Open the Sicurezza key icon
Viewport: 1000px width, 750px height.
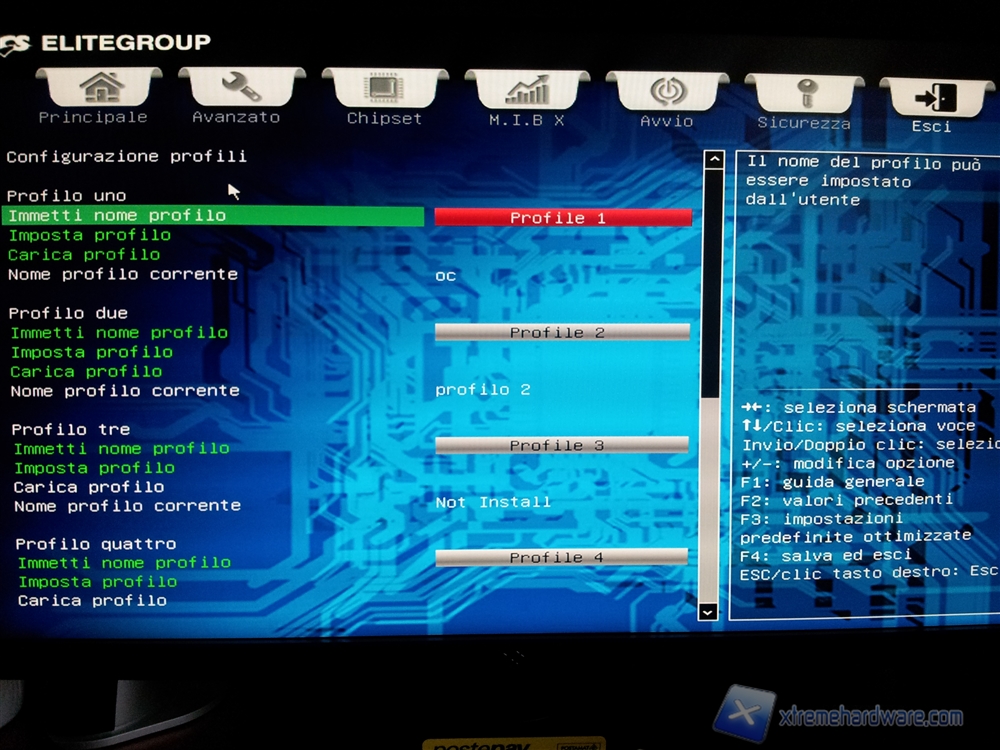pos(804,94)
